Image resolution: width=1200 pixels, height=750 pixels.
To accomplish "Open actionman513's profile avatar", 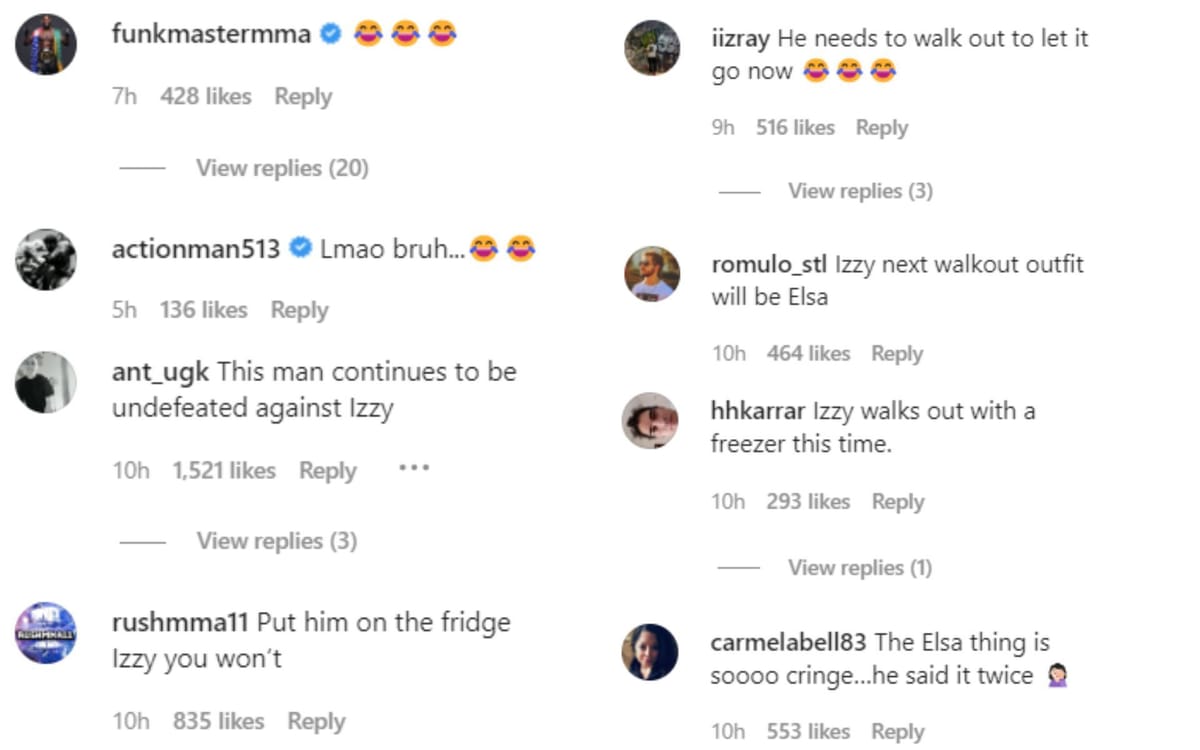I will [x=44, y=258].
